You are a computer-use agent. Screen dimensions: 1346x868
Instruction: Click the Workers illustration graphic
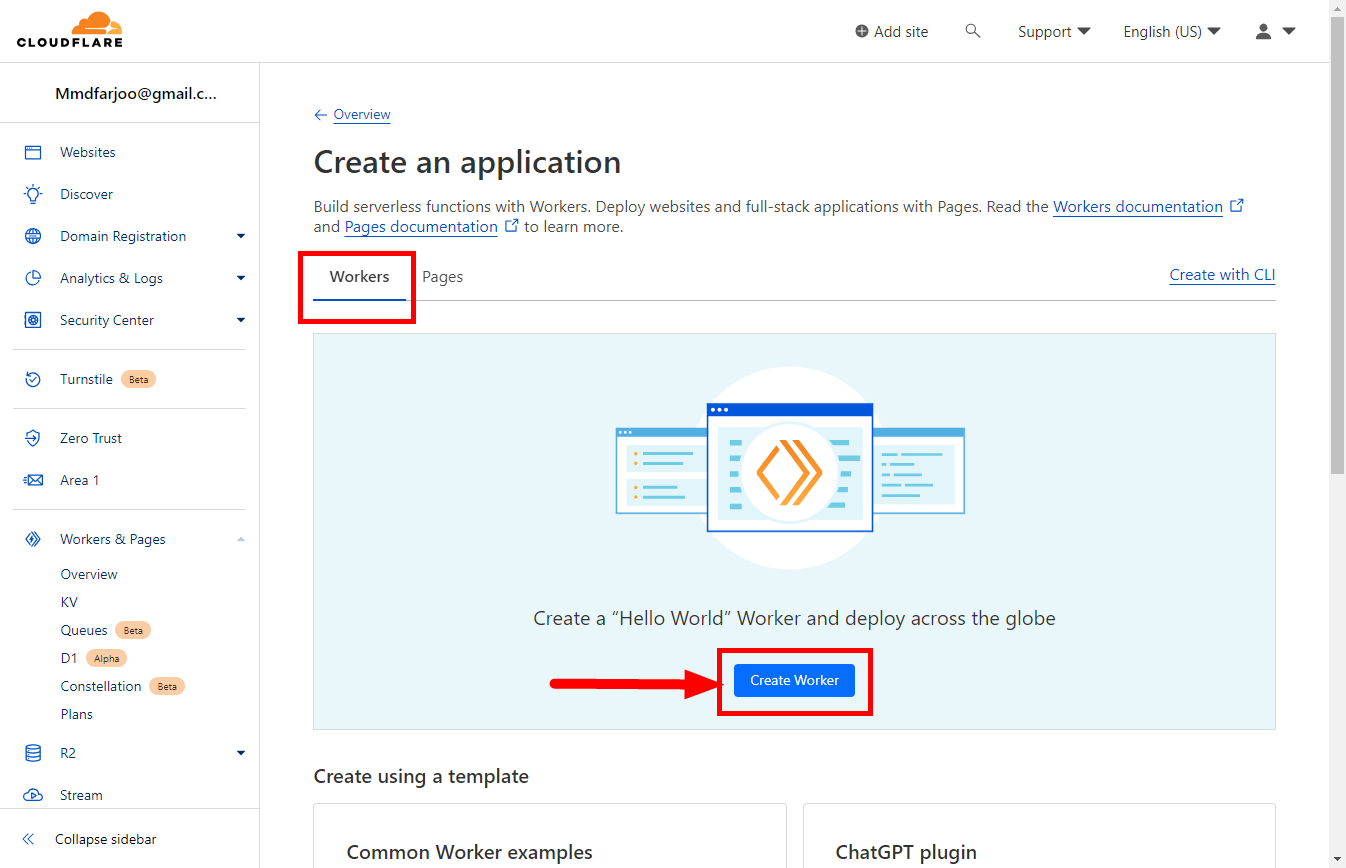(x=790, y=466)
